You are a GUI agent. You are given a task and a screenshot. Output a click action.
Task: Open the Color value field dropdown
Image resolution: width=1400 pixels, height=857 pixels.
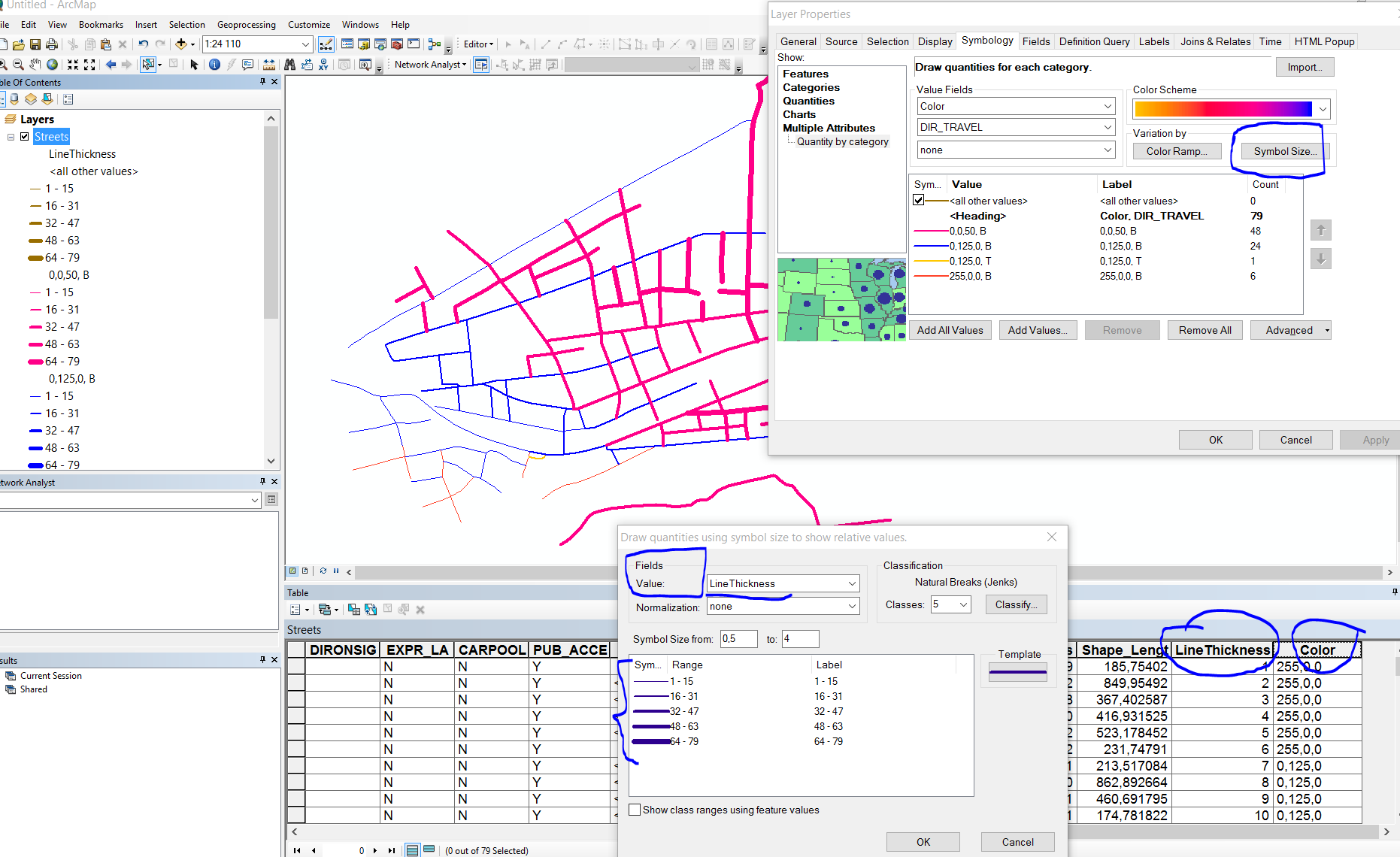[1108, 106]
